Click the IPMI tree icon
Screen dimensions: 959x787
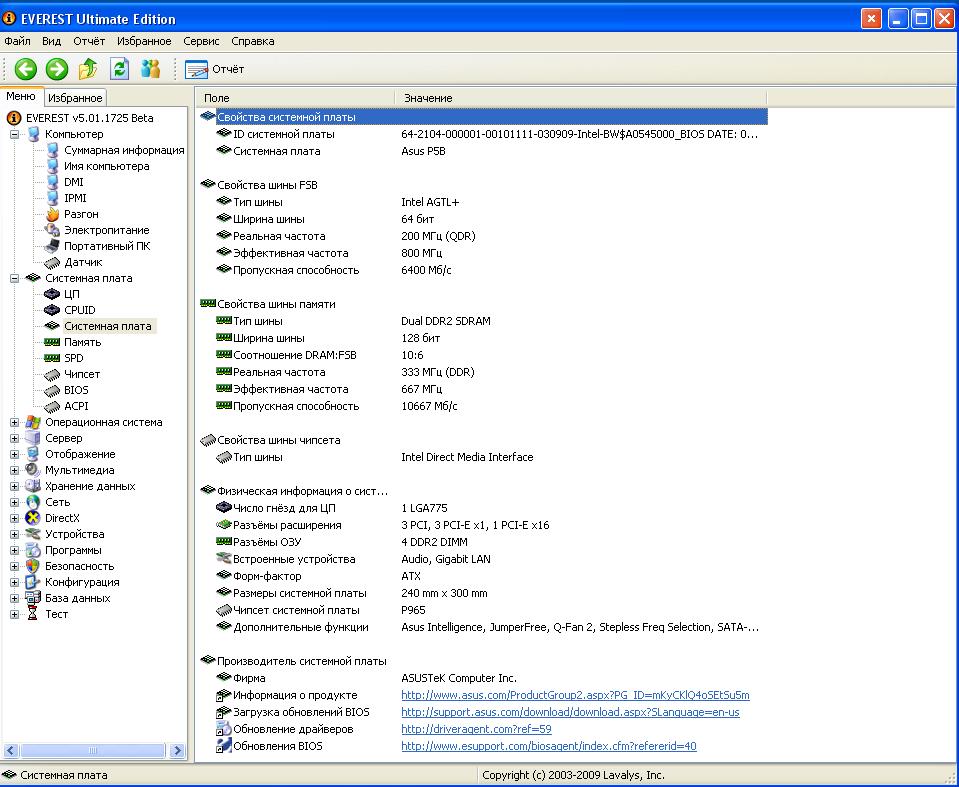[53, 198]
